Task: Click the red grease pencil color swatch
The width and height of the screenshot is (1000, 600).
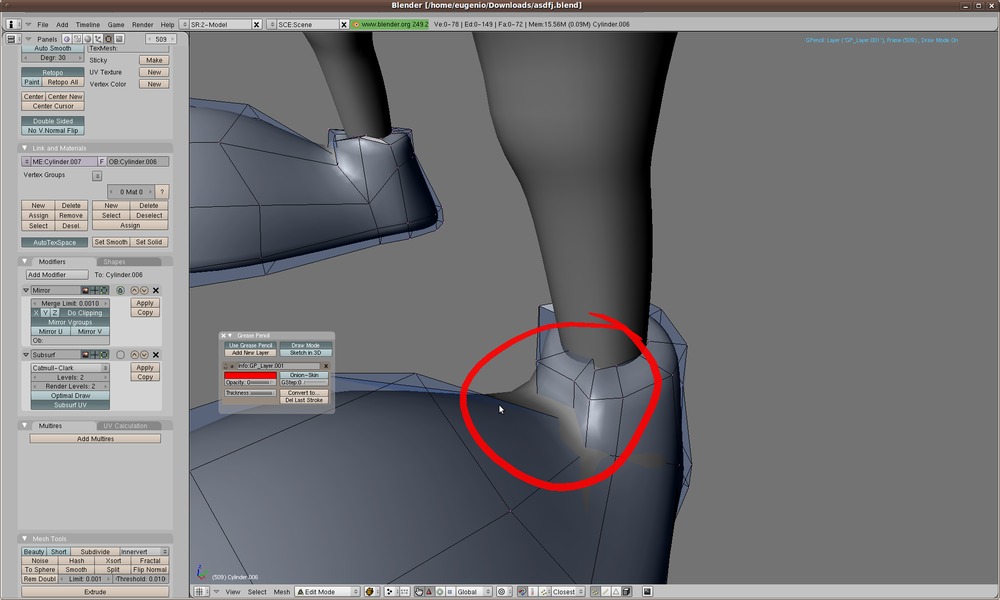Action: click(x=251, y=375)
